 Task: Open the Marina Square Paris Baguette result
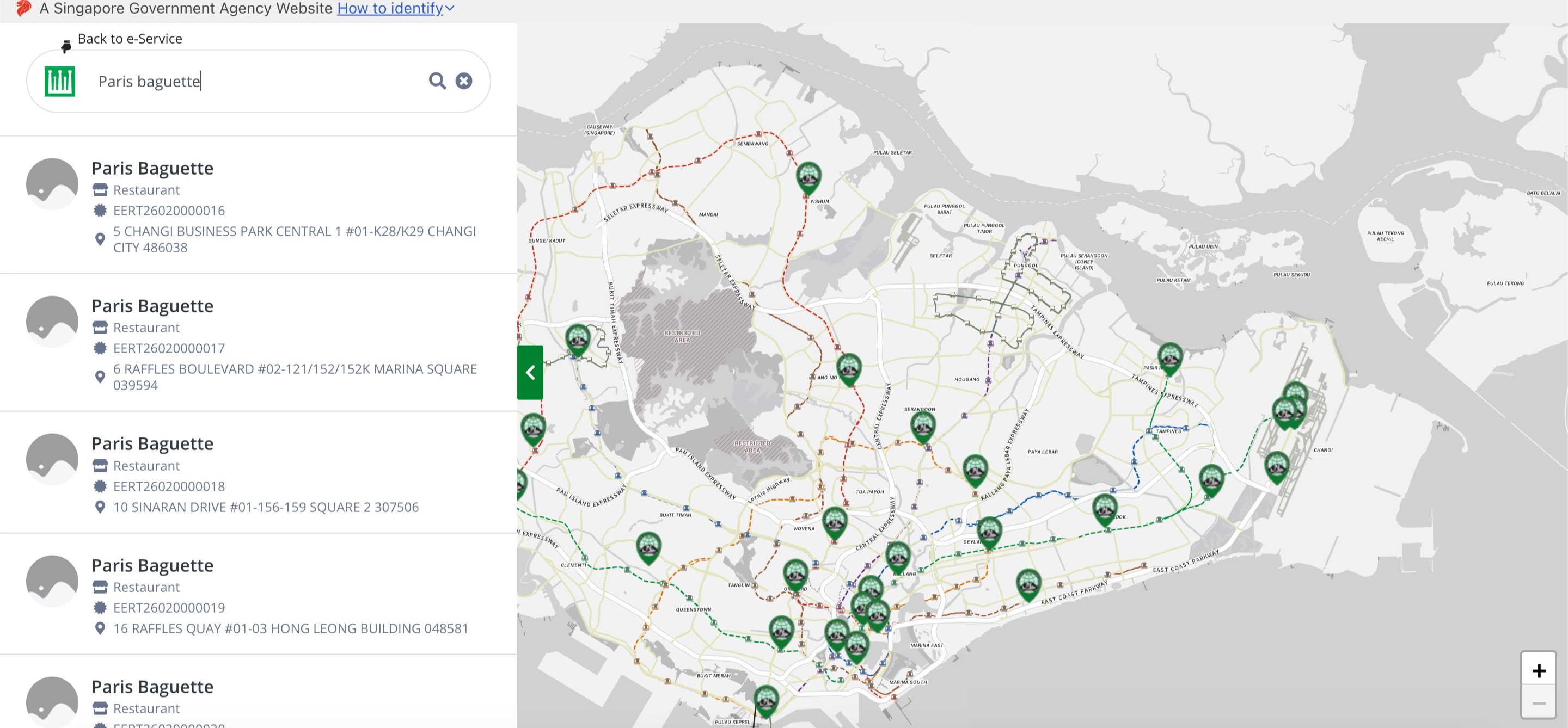pyautogui.click(x=152, y=306)
